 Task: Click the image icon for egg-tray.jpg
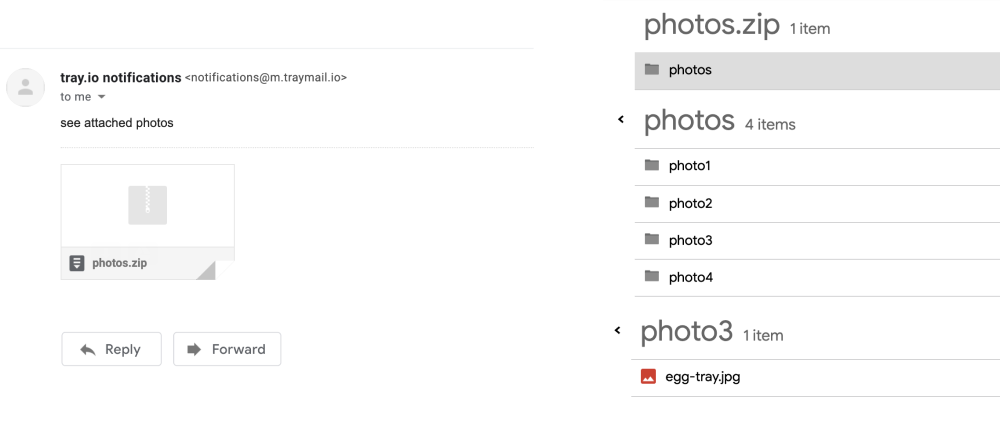tap(648, 377)
